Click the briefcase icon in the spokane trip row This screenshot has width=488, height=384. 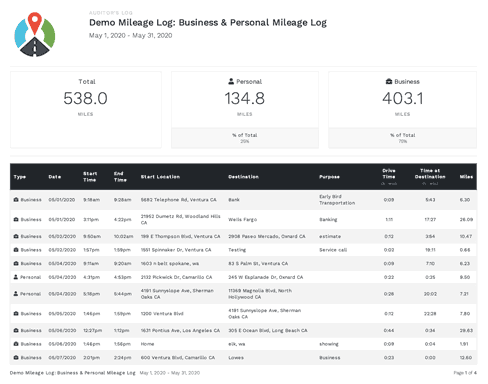(16, 263)
